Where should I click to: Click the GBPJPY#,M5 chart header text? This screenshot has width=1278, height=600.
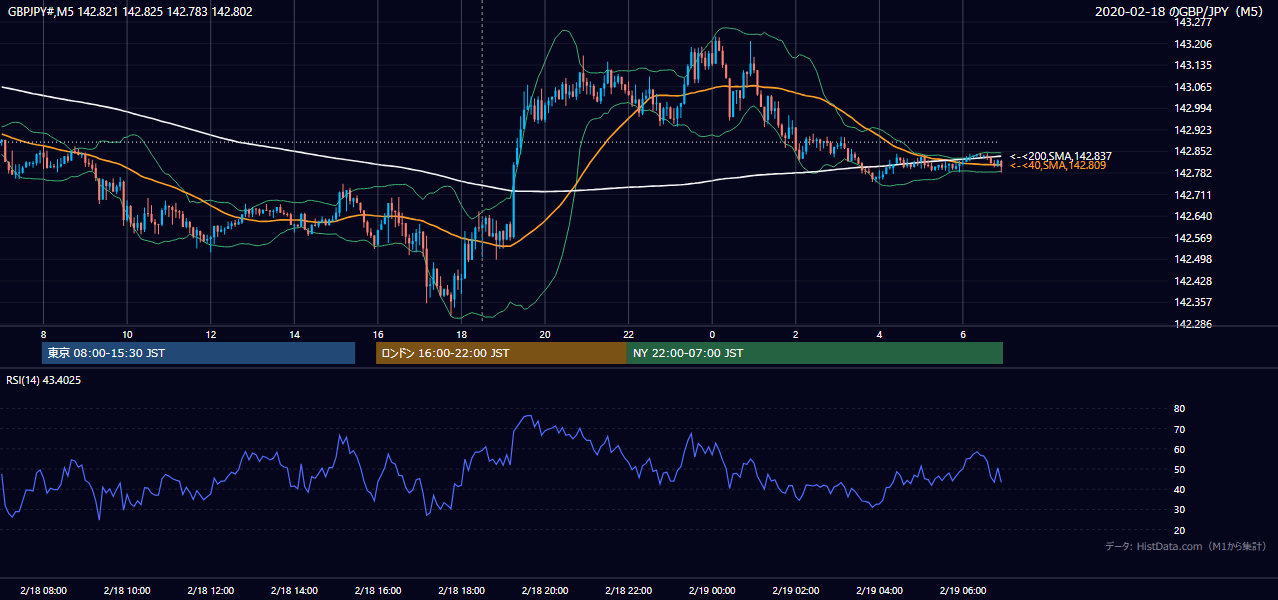pos(128,11)
